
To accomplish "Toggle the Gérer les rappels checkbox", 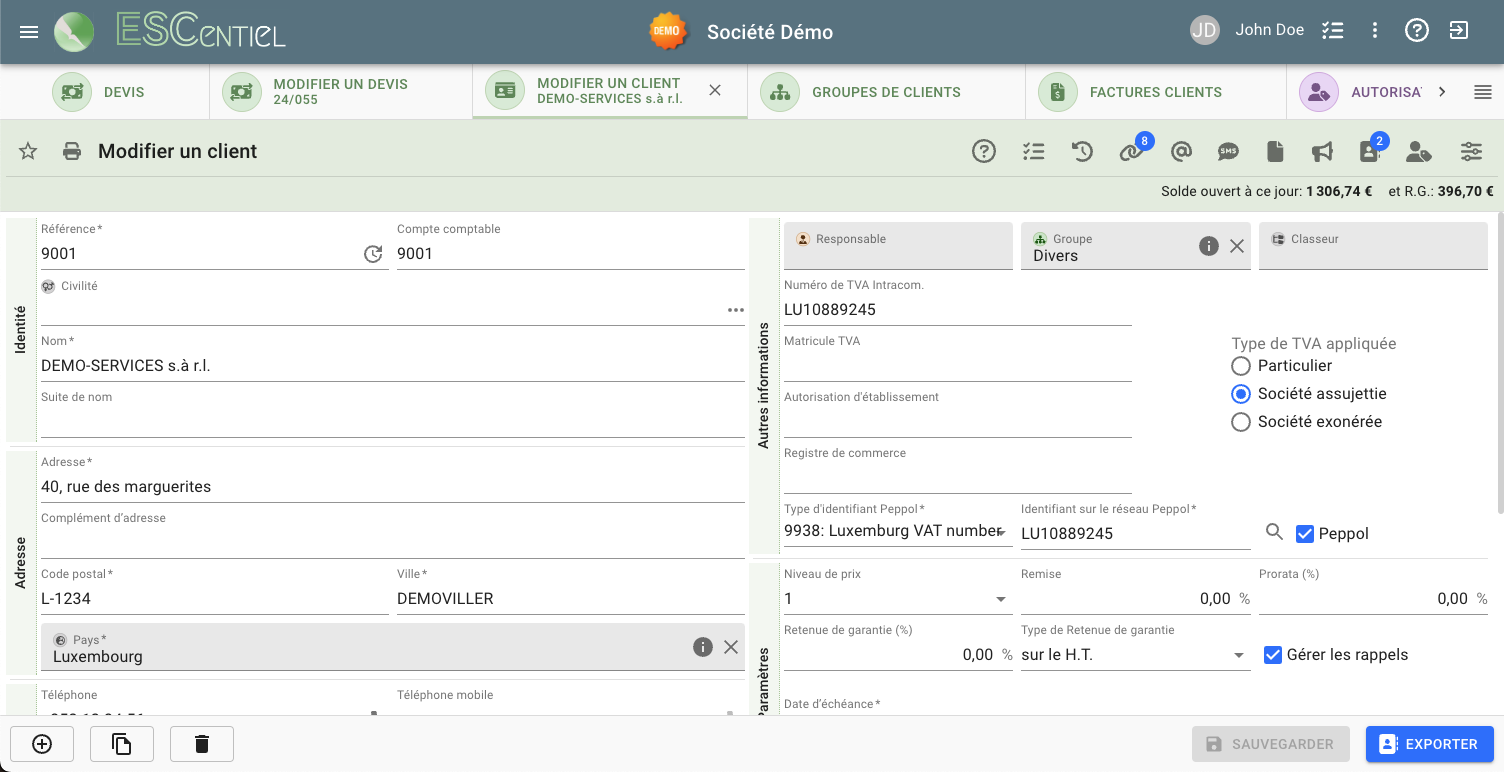I will (x=1273, y=655).
